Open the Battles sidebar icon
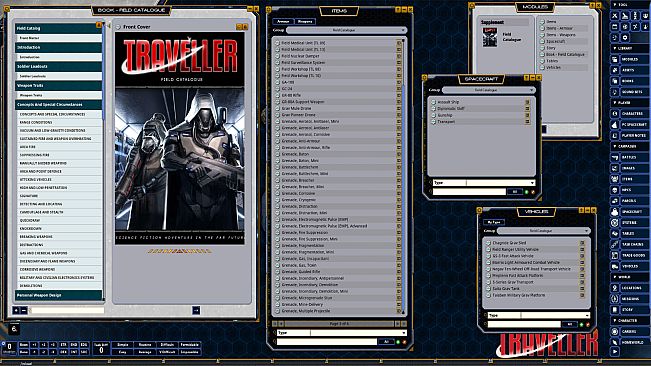 (x=615, y=157)
